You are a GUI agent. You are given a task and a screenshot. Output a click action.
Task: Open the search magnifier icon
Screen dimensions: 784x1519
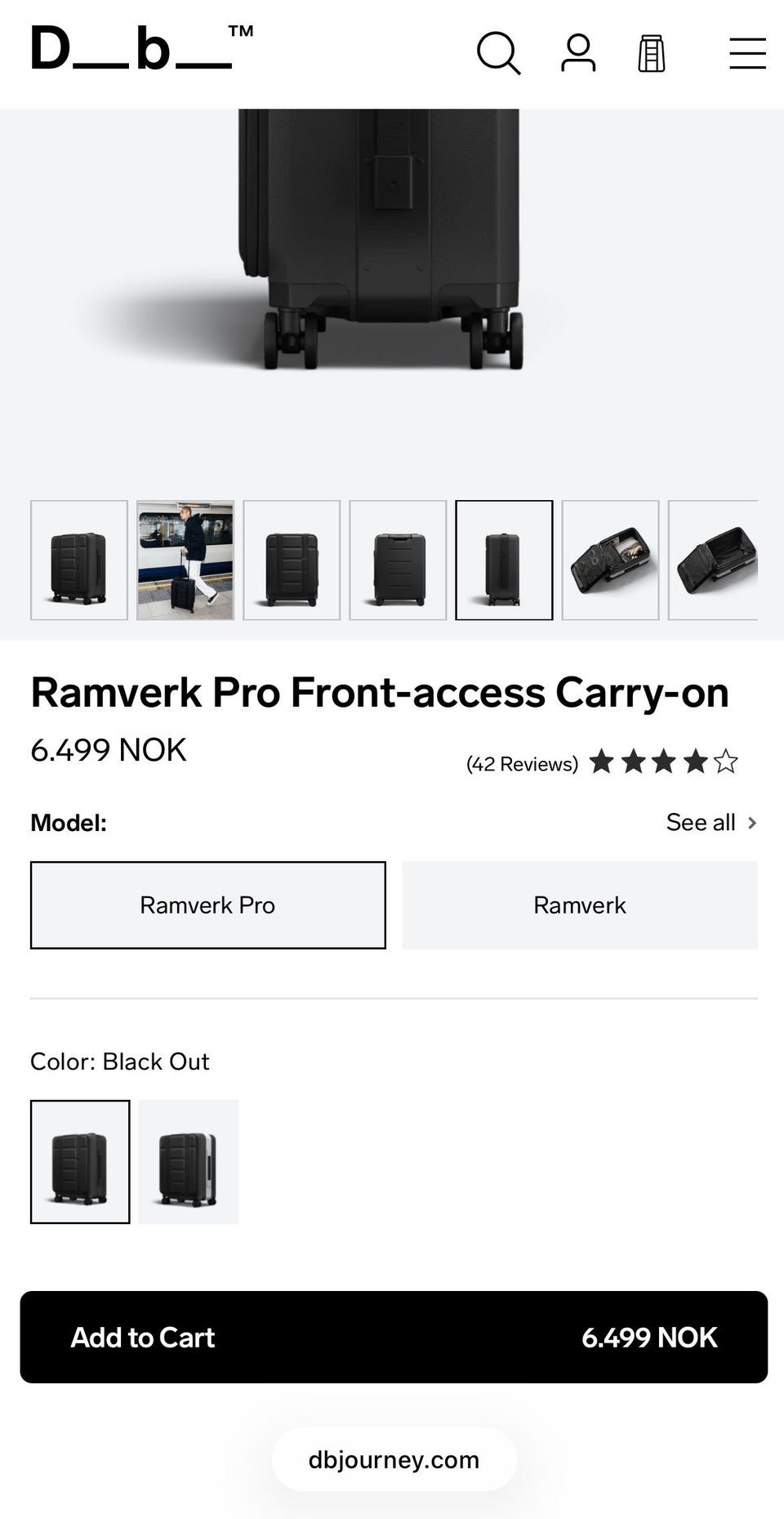click(x=498, y=54)
